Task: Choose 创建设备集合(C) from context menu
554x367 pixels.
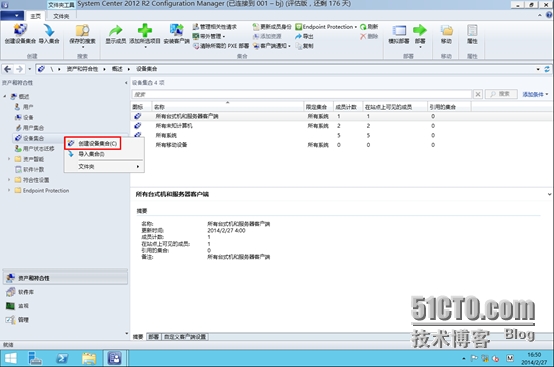Action: click(x=97, y=143)
